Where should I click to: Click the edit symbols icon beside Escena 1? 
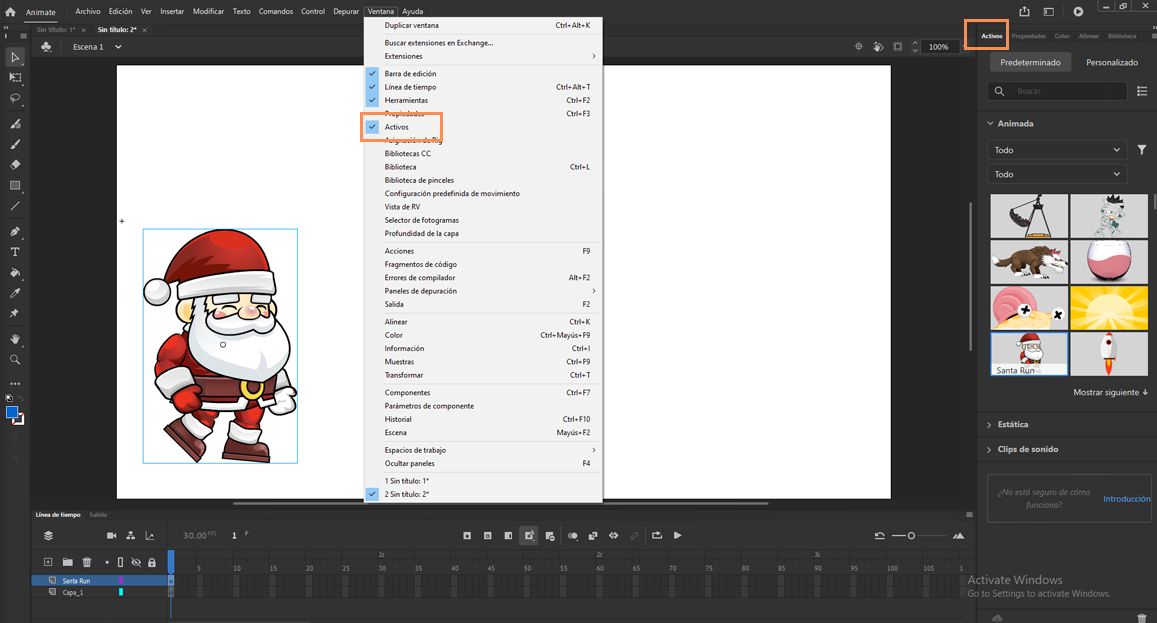pyautogui.click(x=46, y=47)
